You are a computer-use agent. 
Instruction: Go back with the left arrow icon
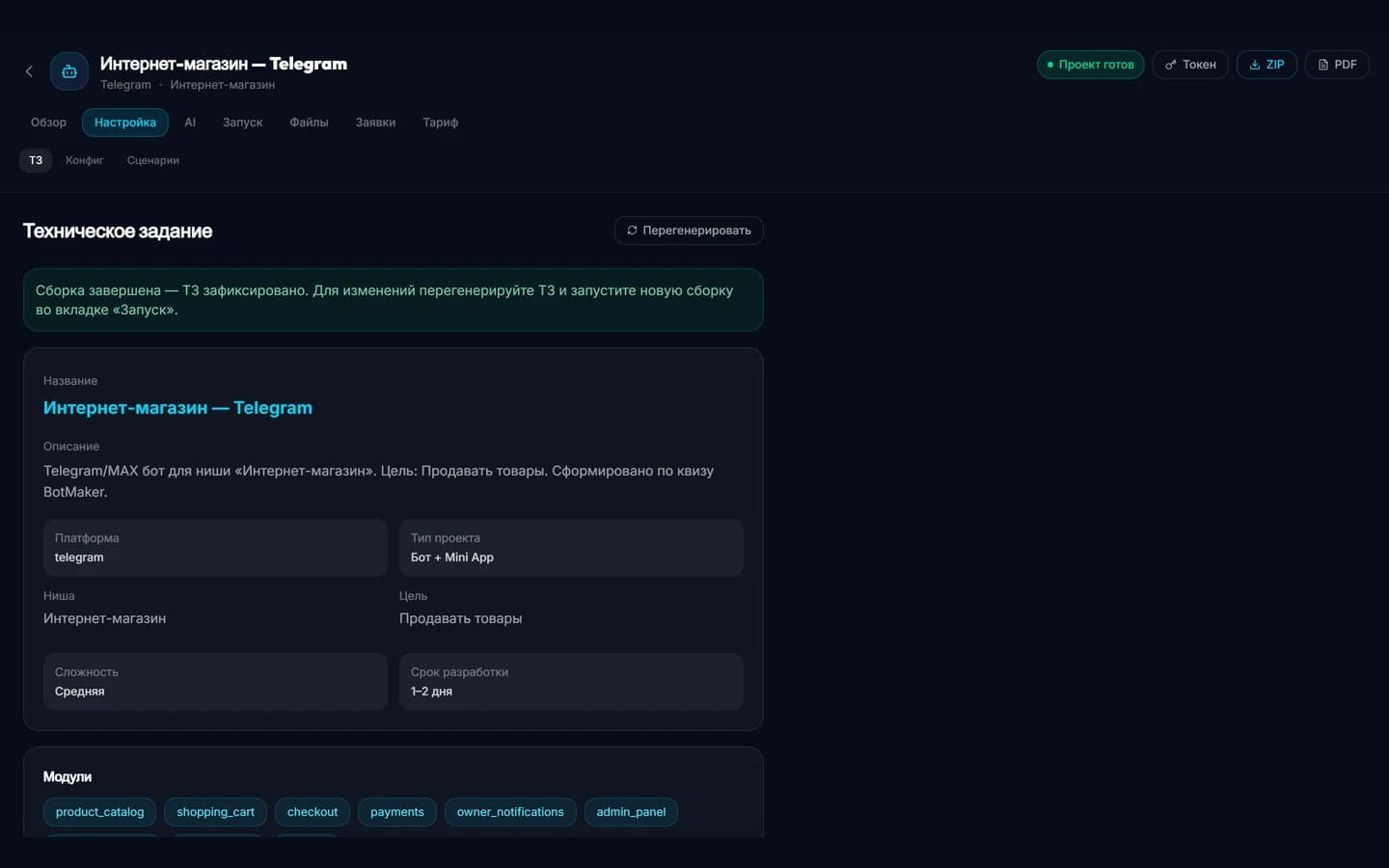[29, 71]
